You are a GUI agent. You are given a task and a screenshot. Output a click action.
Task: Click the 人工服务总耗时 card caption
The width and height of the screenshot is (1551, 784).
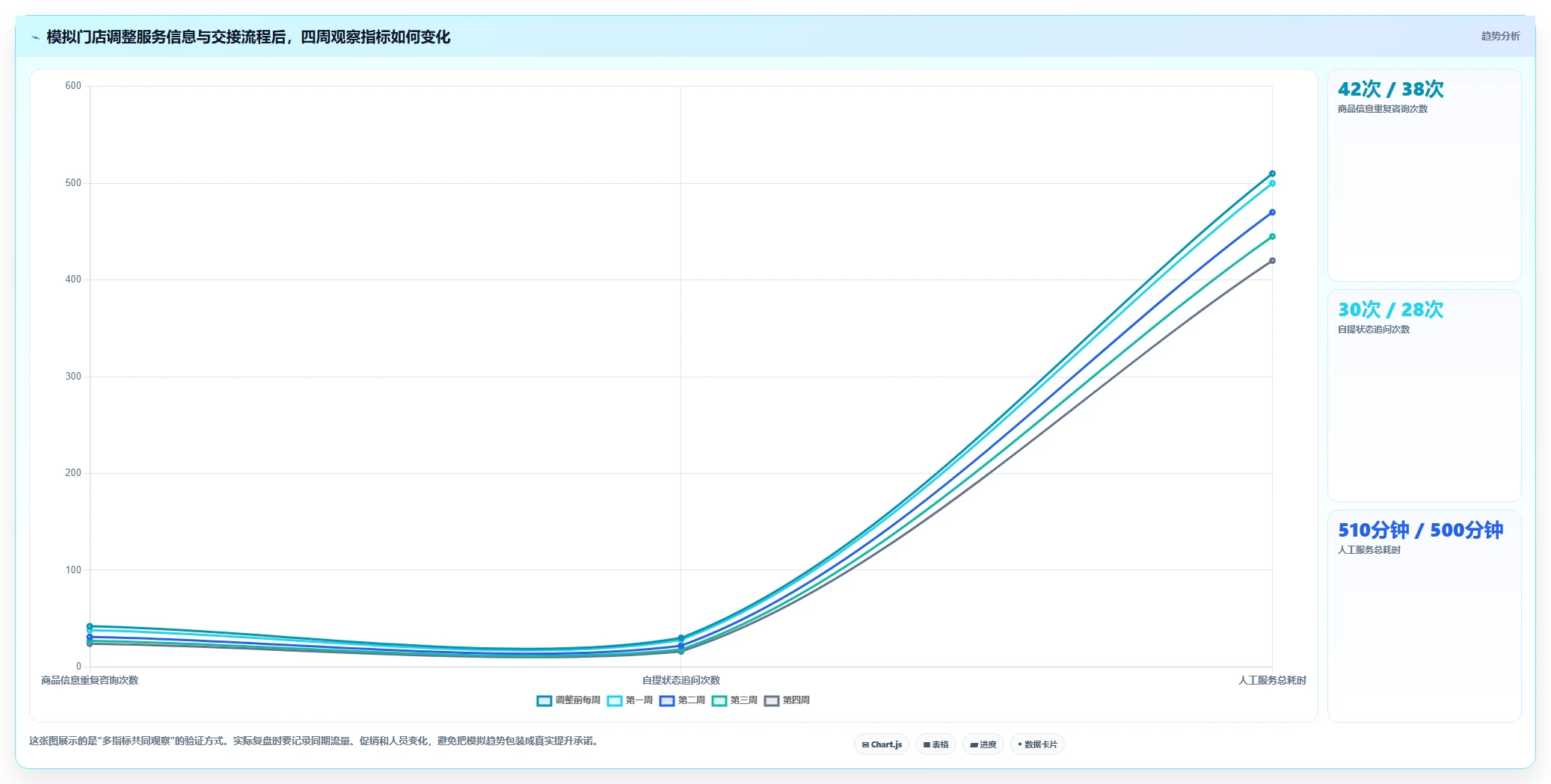click(1369, 550)
